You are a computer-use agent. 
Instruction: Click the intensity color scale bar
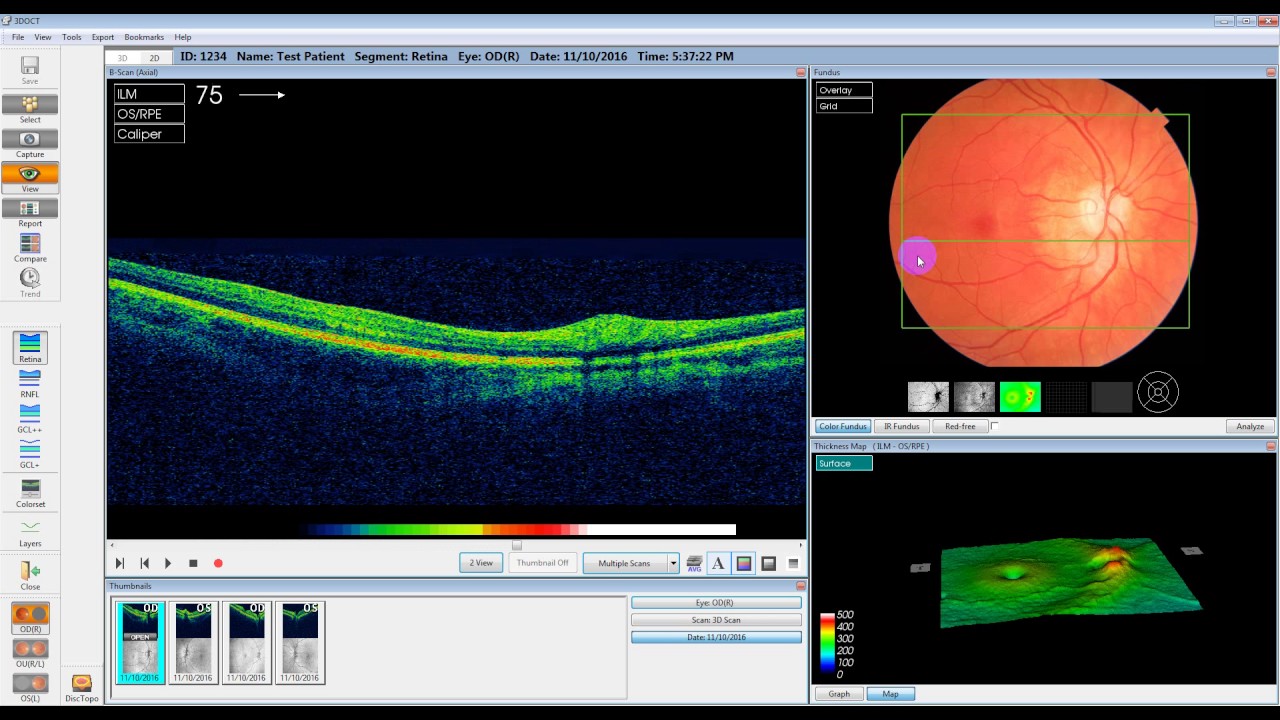[x=521, y=530]
